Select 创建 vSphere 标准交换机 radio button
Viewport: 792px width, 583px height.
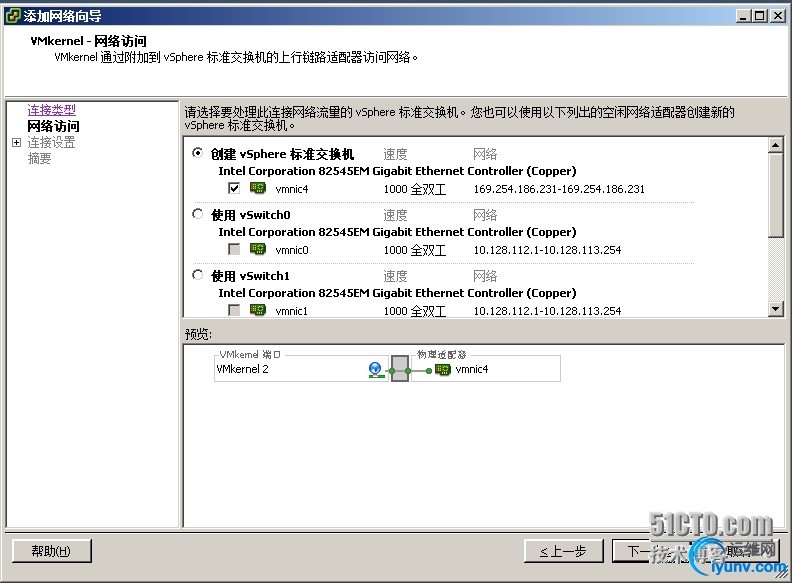coord(198,153)
